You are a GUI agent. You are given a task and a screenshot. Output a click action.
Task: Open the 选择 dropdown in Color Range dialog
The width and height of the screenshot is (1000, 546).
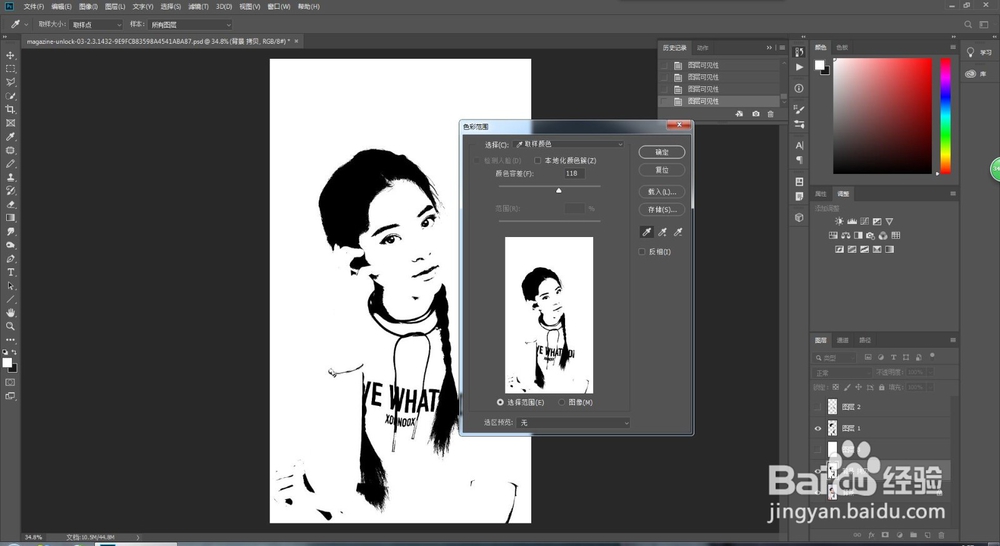(x=569, y=144)
